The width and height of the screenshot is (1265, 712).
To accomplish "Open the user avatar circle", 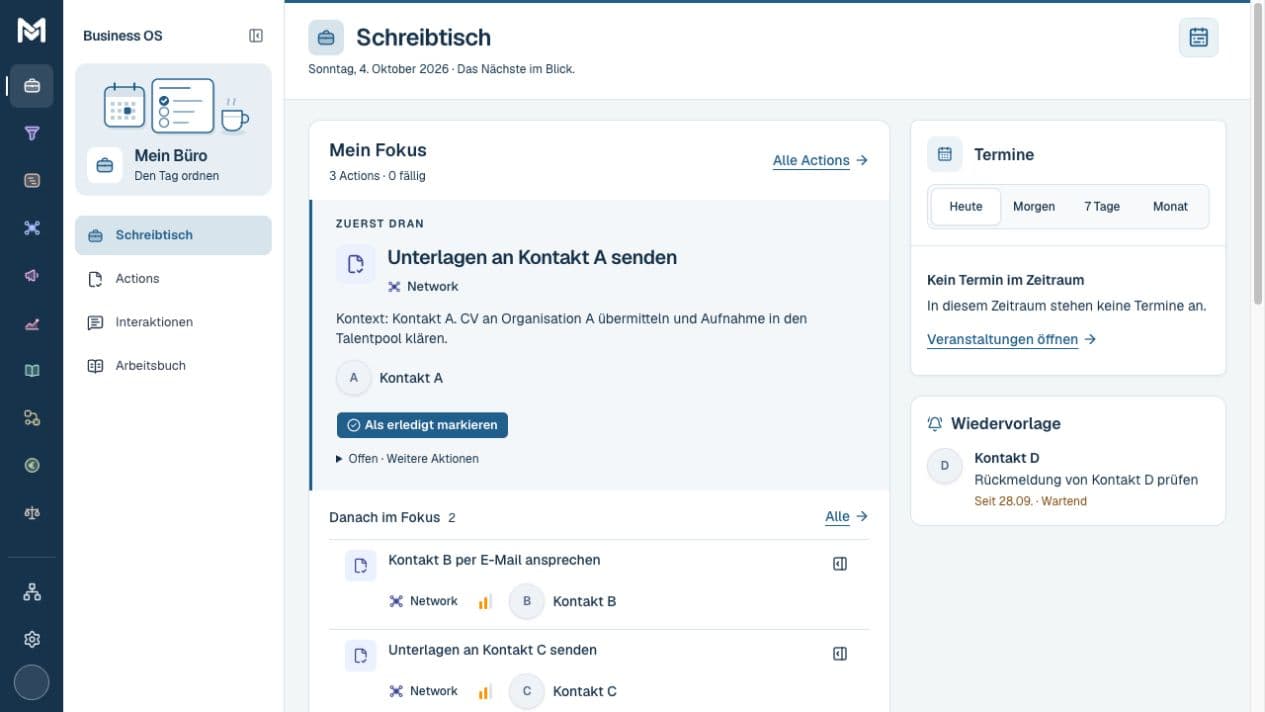I will click(32, 682).
